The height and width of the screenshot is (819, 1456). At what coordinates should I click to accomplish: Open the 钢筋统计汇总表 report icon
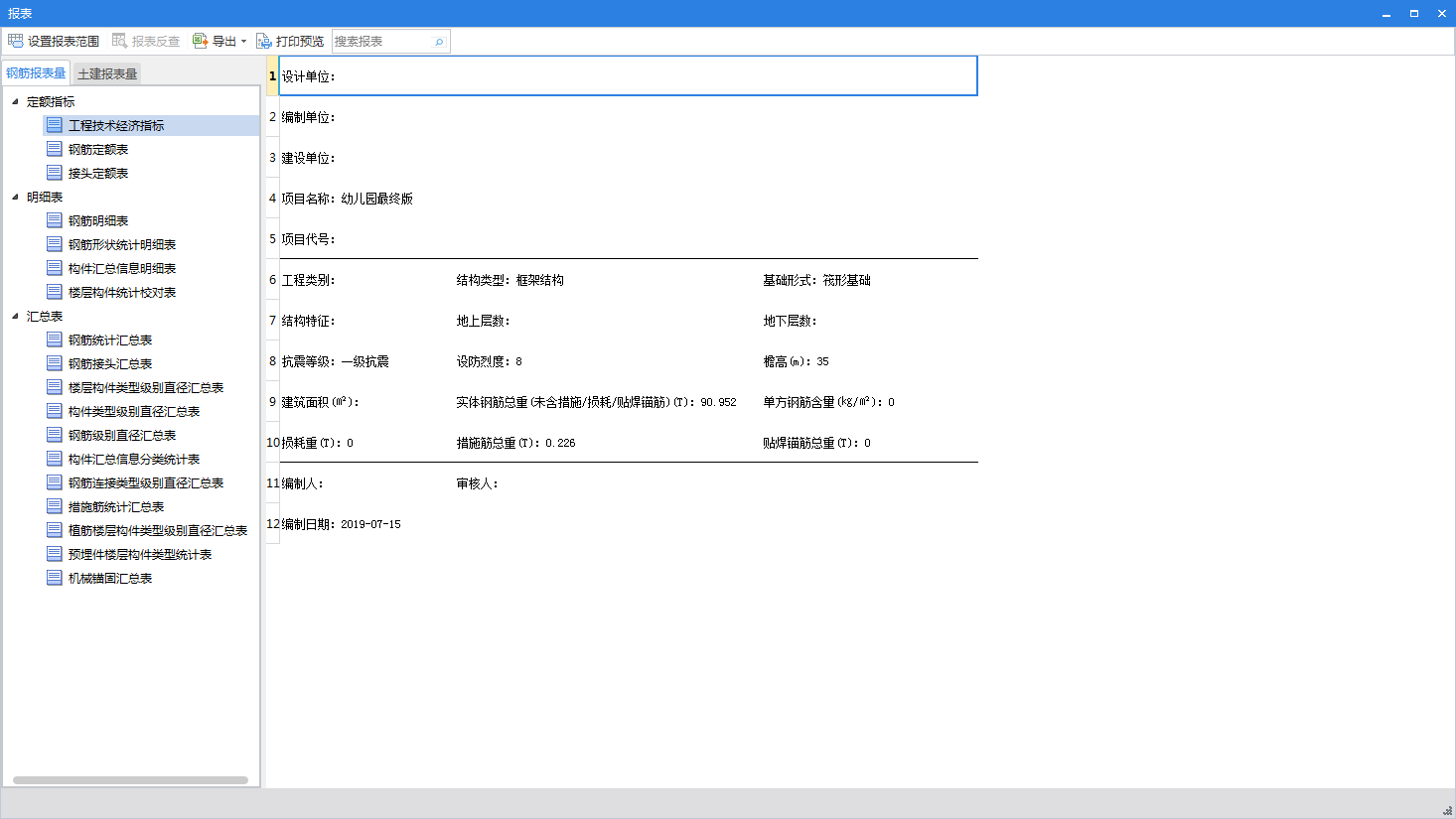tap(55, 340)
